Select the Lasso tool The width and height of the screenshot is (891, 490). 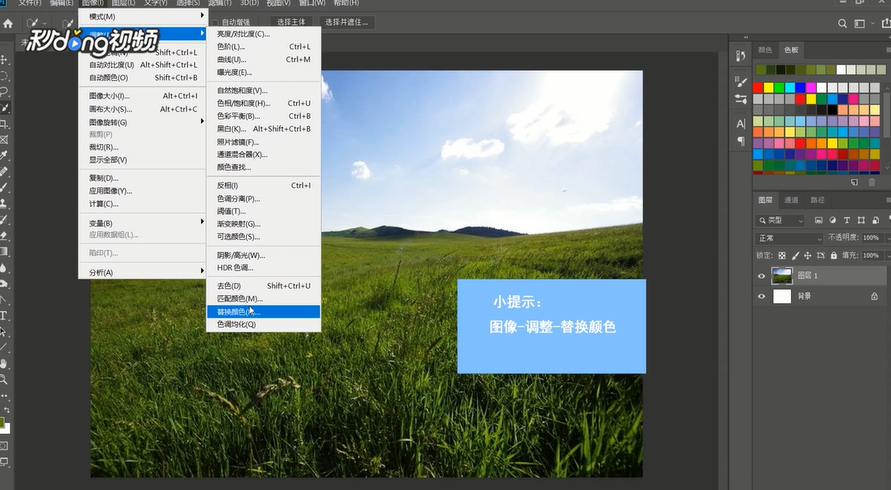[x=4, y=92]
